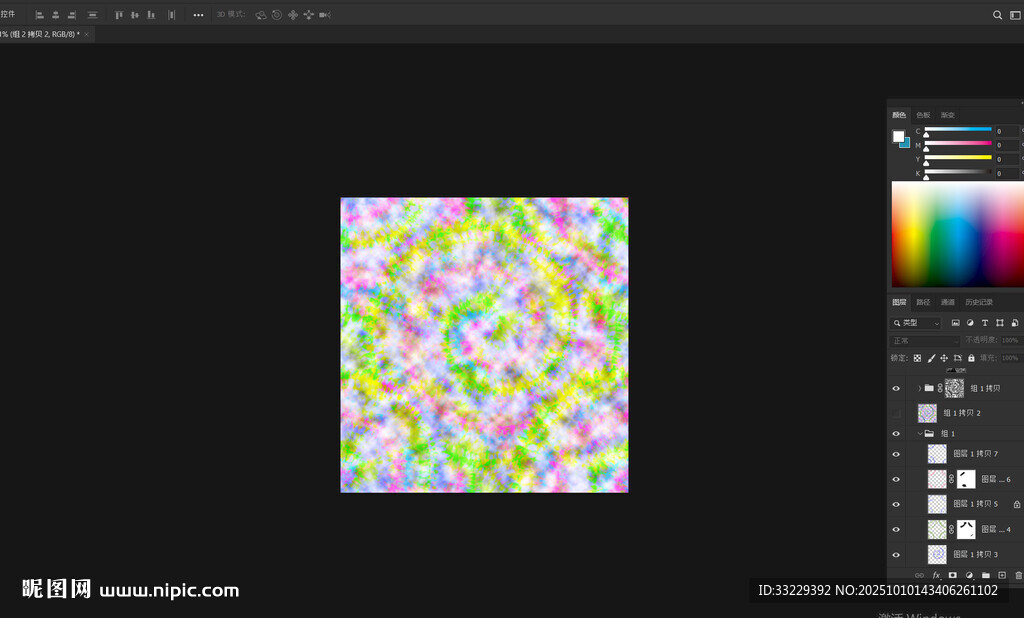Open the fx layer style icon
The height and width of the screenshot is (618, 1024).
pyautogui.click(x=936, y=576)
